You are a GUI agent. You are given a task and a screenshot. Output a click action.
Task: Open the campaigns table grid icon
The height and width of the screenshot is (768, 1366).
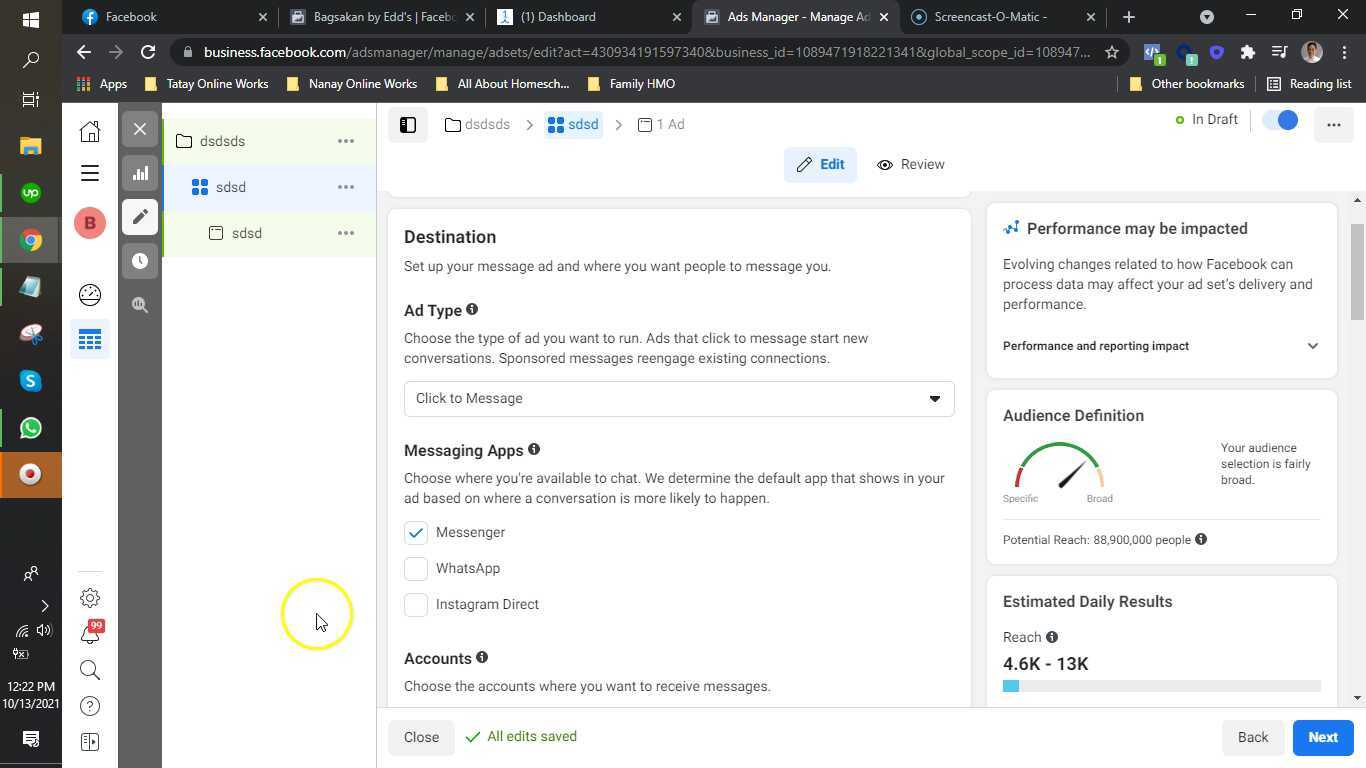[90, 340]
